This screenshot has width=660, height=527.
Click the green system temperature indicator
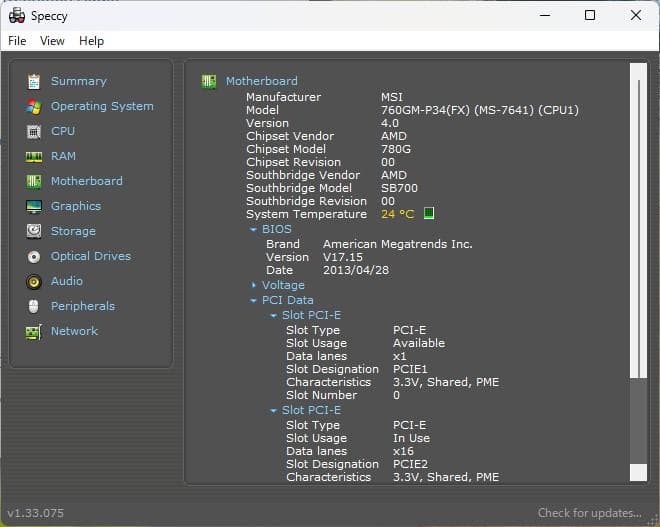(x=428, y=213)
